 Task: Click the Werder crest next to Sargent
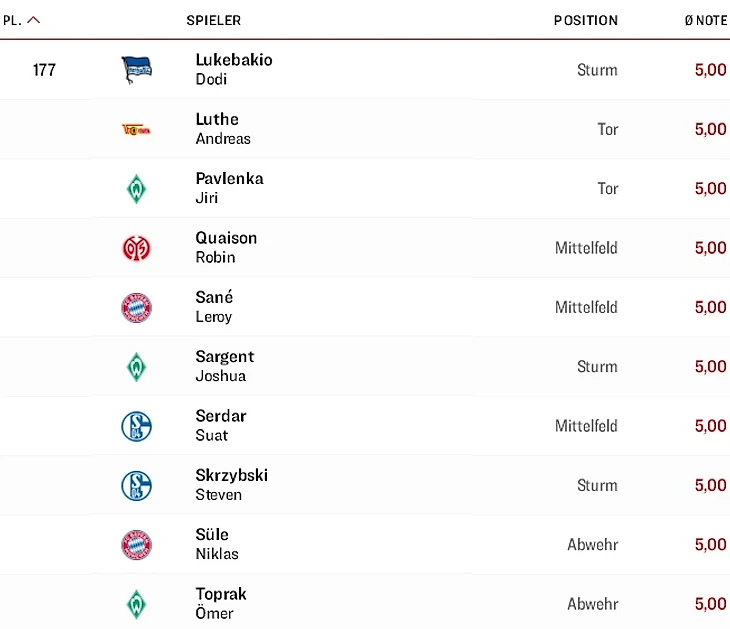pyautogui.click(x=136, y=367)
